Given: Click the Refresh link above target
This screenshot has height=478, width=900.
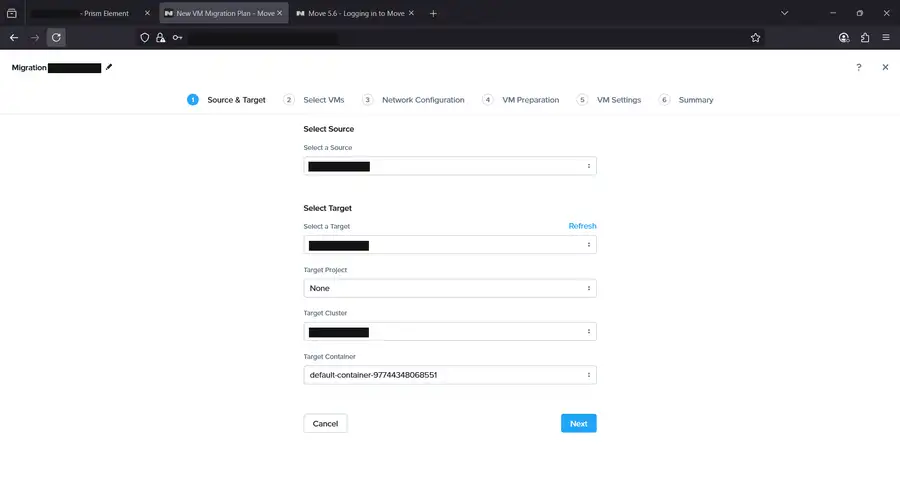Looking at the screenshot, I should (x=582, y=226).
